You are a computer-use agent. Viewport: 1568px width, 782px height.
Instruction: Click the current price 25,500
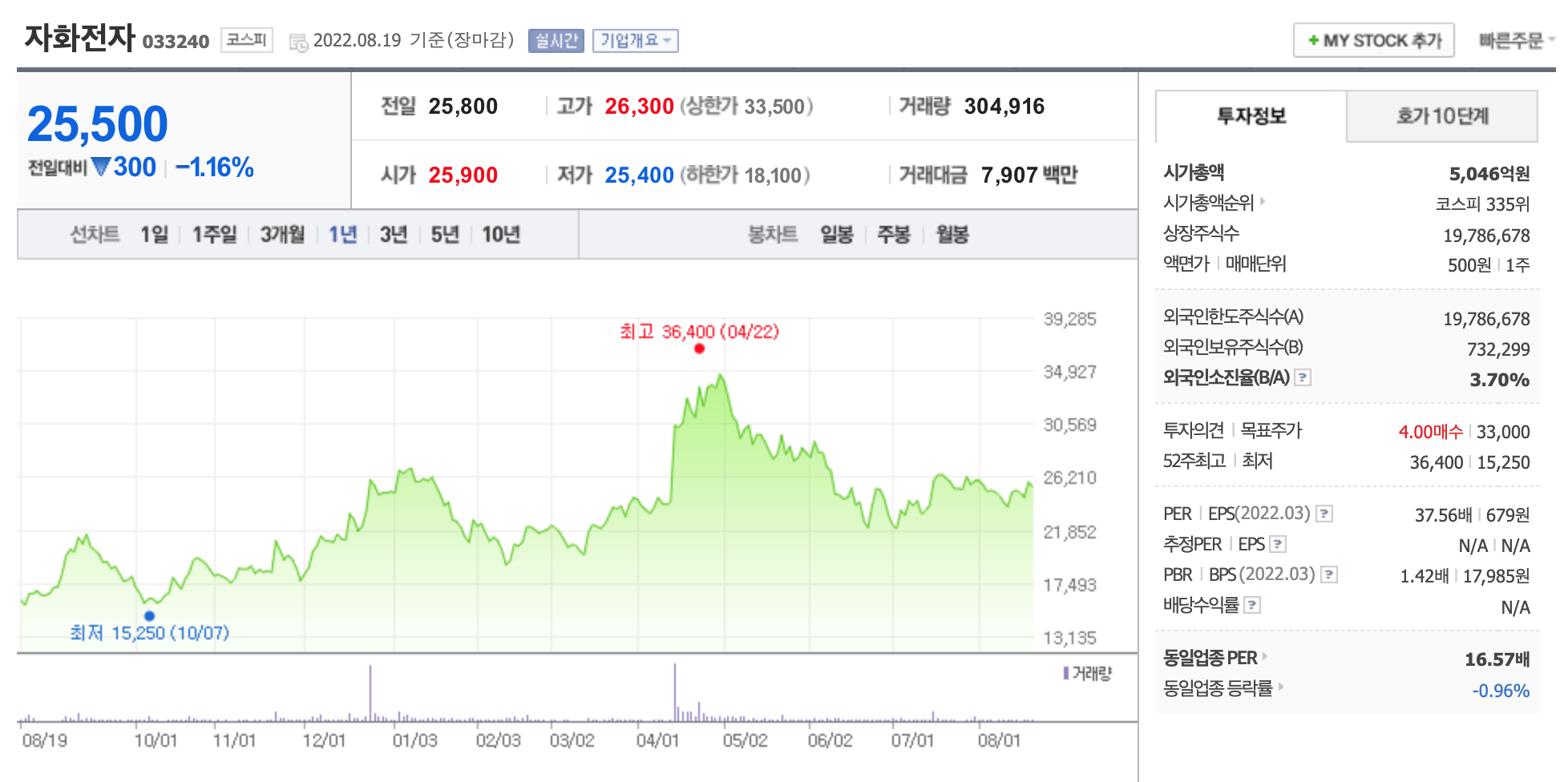(x=98, y=124)
